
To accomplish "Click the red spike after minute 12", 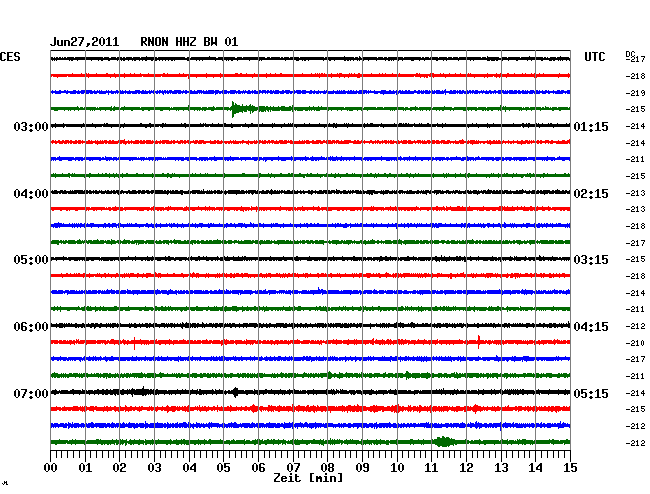I will click(479, 342).
